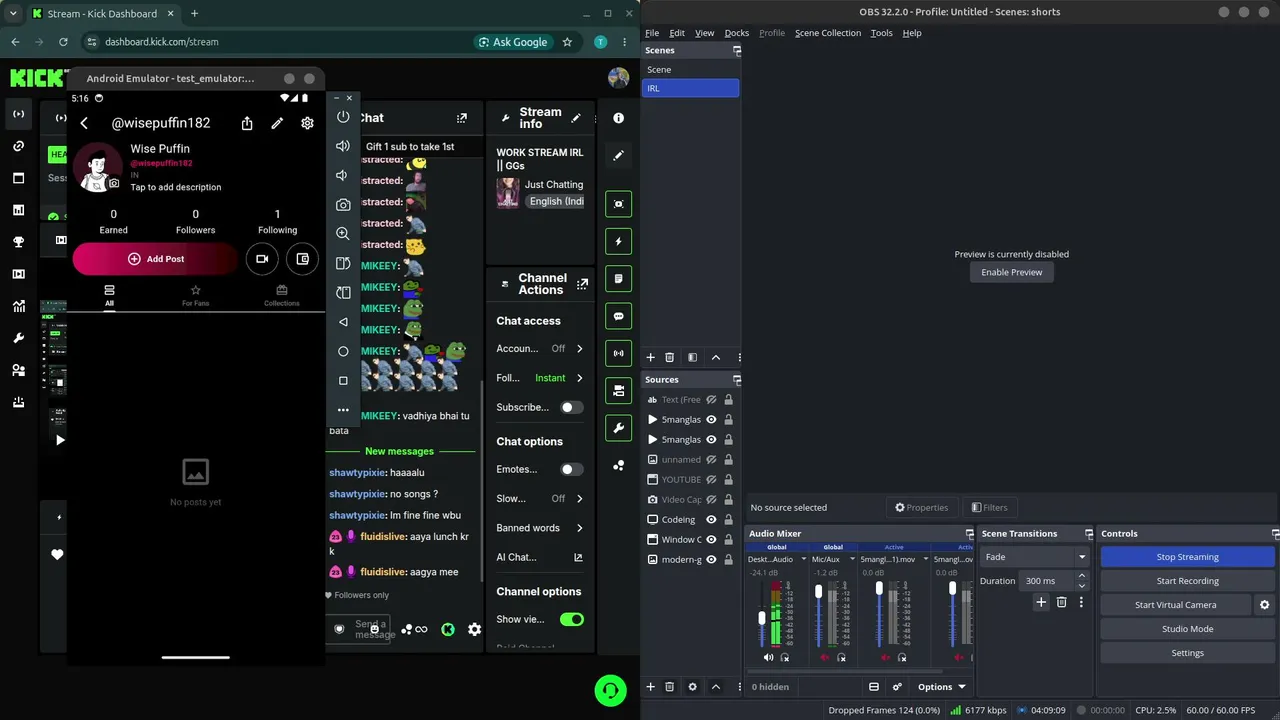Unlock the Video Cap source
The image size is (1280, 720).
tap(728, 500)
